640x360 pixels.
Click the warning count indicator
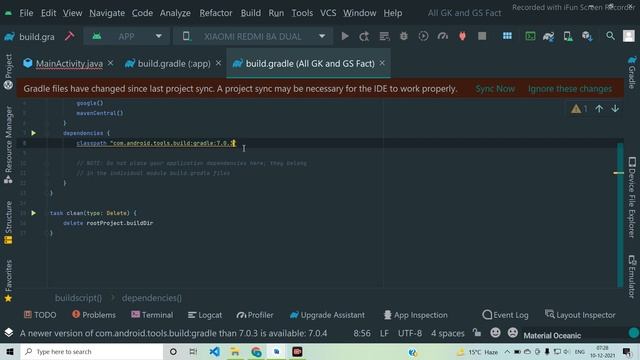coord(580,109)
